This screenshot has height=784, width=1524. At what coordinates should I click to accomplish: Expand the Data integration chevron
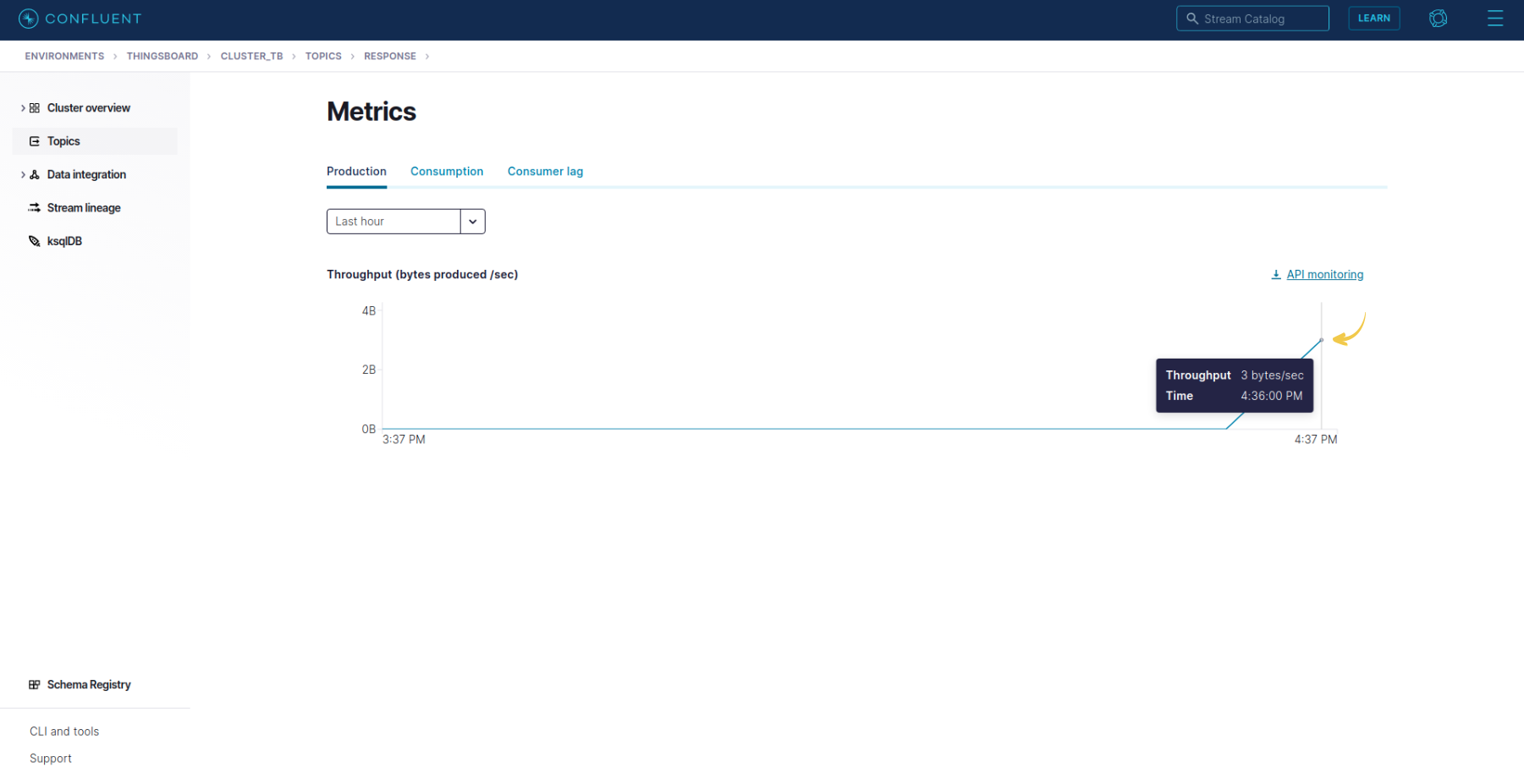(23, 175)
